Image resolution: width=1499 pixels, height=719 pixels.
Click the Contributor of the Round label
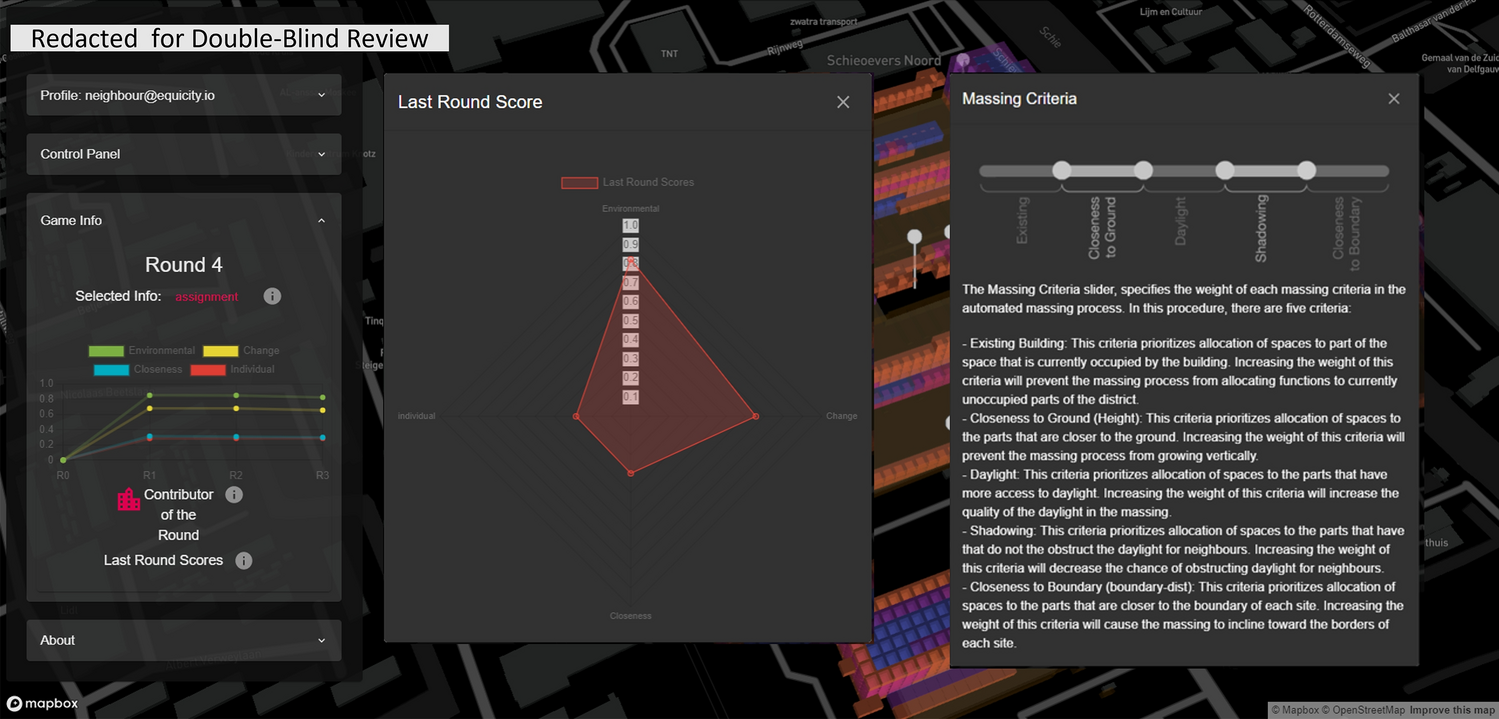coord(179,515)
